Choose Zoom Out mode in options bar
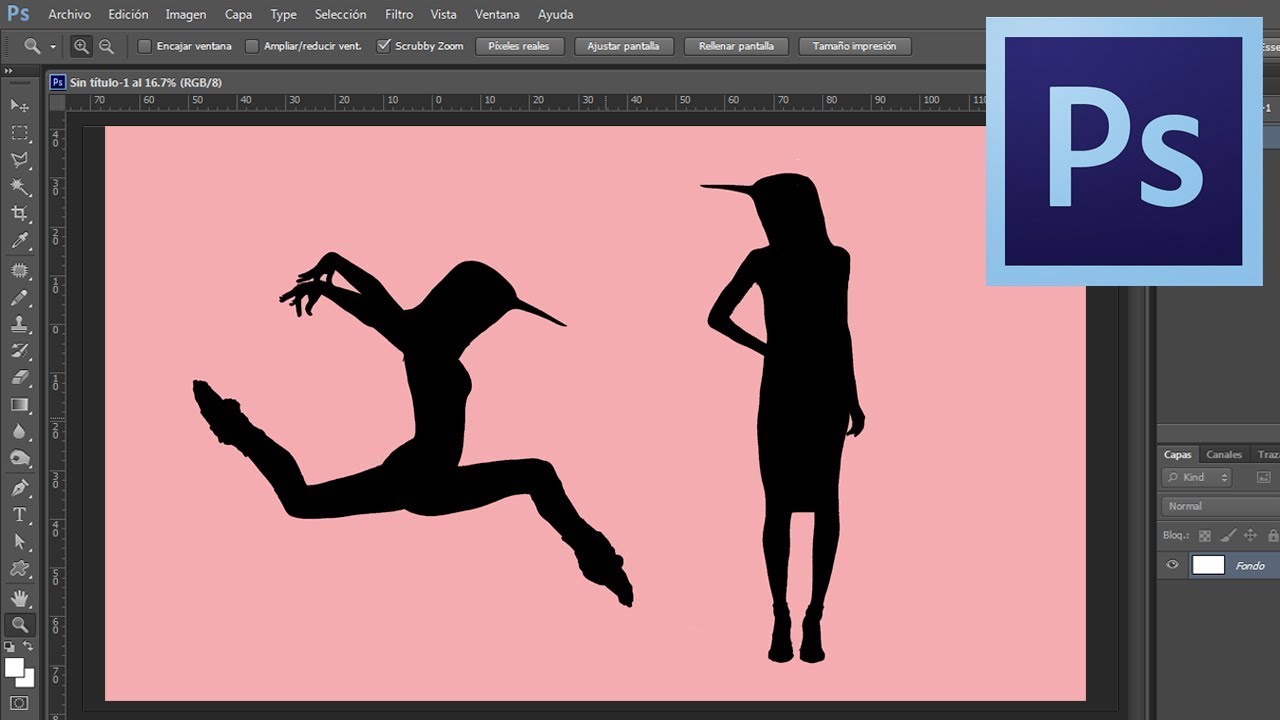Screen dimensions: 1280x720 pos(106,46)
